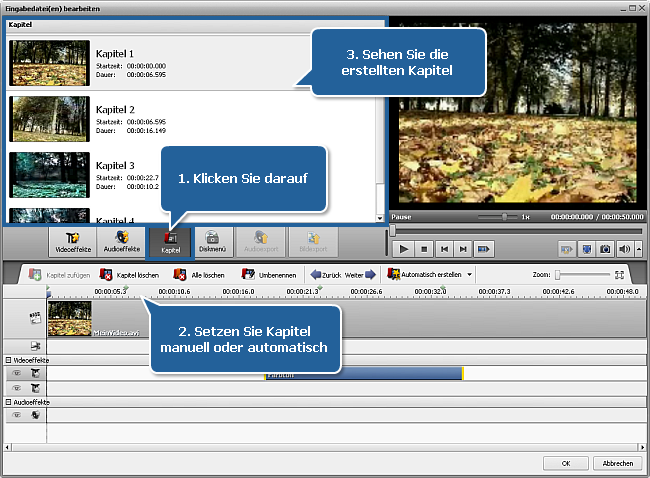Click the Alle löschen icon
650x478 pixels.
tap(179, 274)
